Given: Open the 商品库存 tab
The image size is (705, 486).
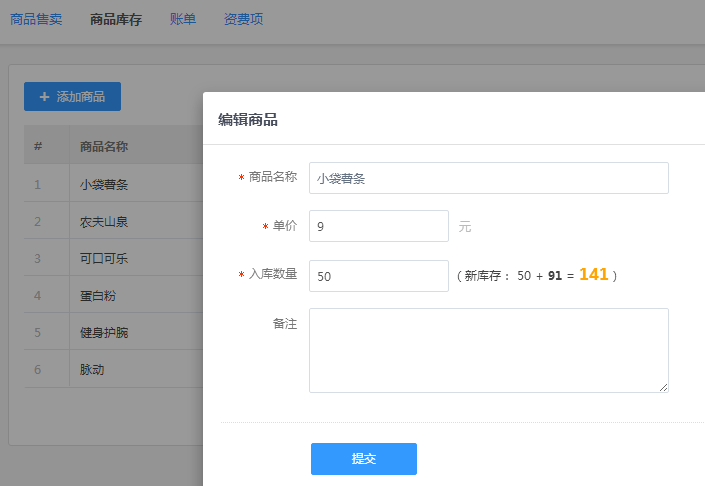Looking at the screenshot, I should pos(115,19).
